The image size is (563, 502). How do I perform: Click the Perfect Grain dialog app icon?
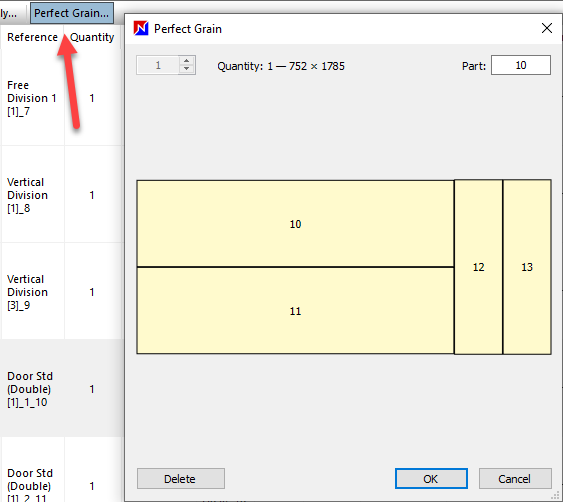141,28
